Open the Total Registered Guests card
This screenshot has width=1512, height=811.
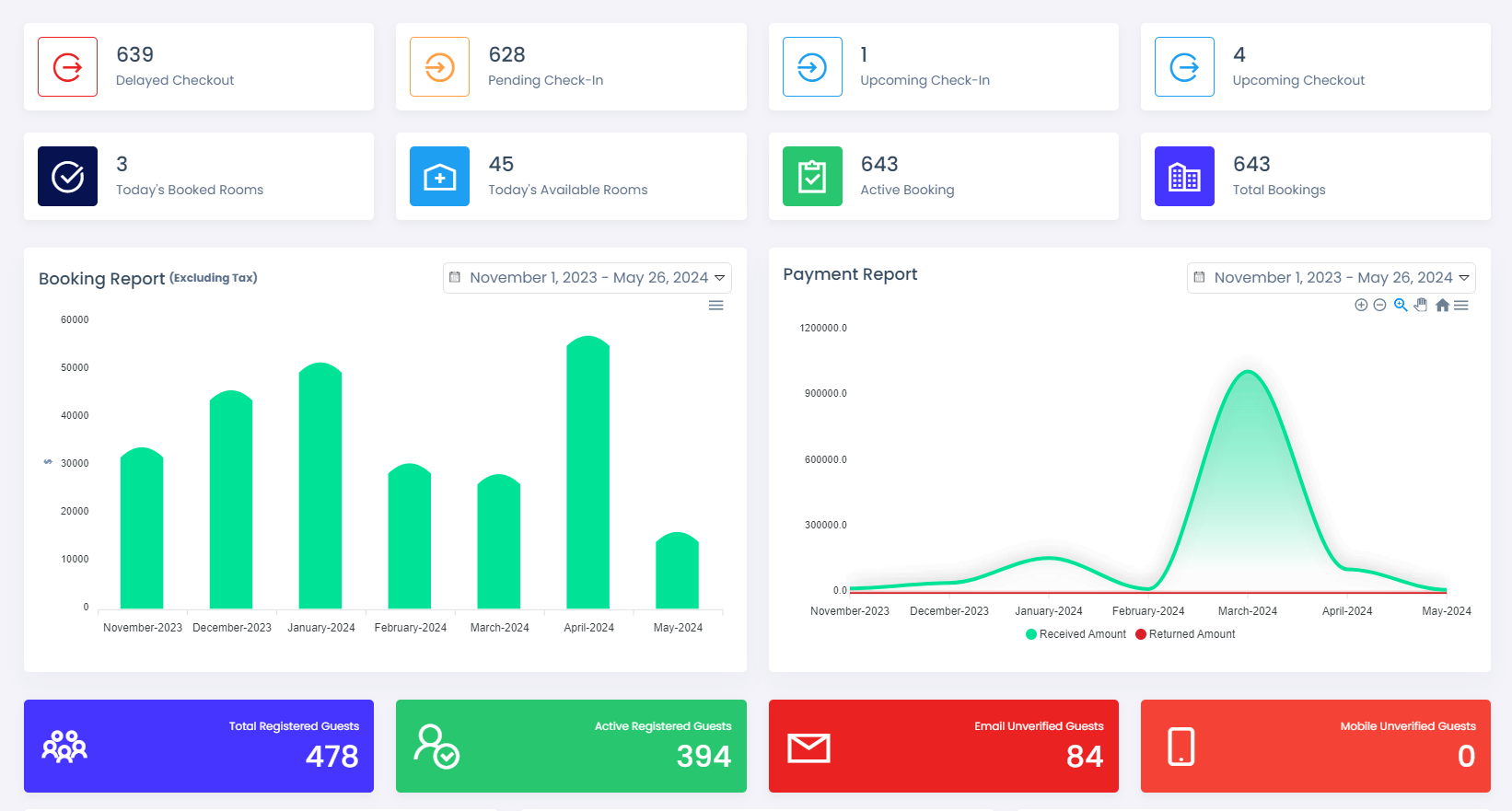(x=199, y=746)
